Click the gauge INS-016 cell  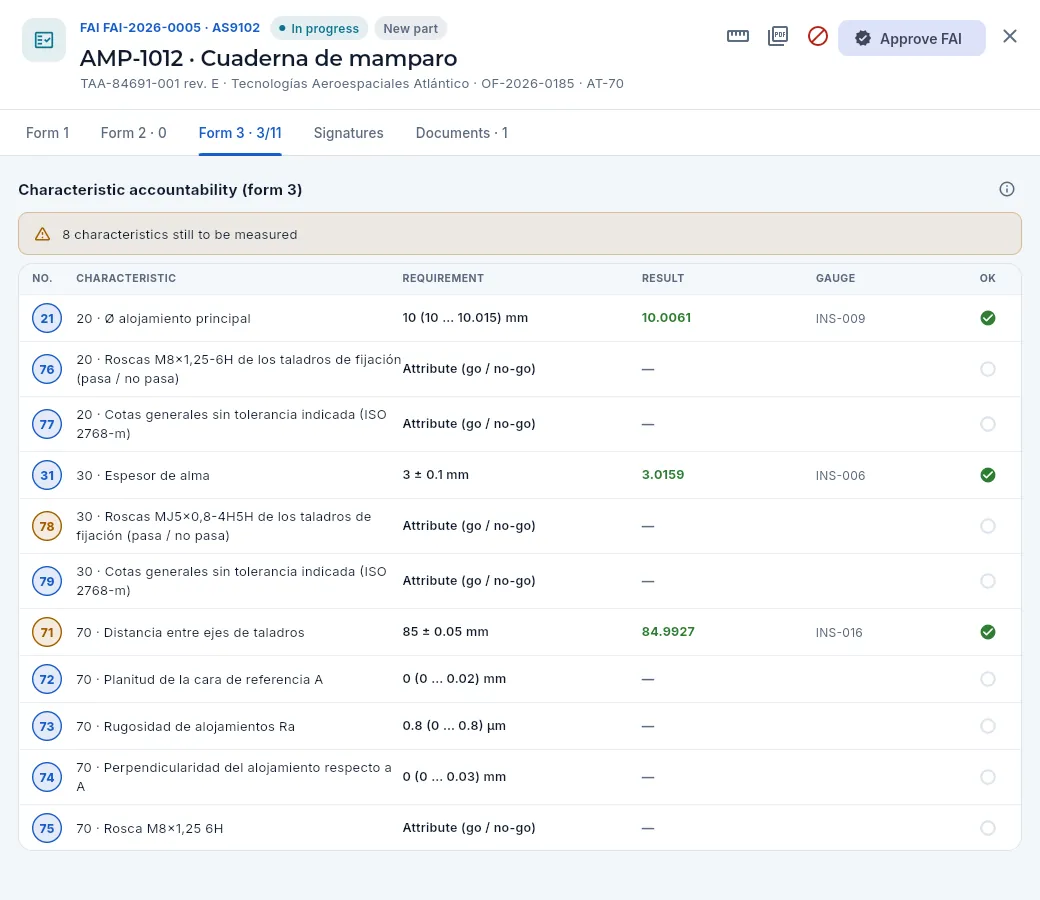(839, 633)
